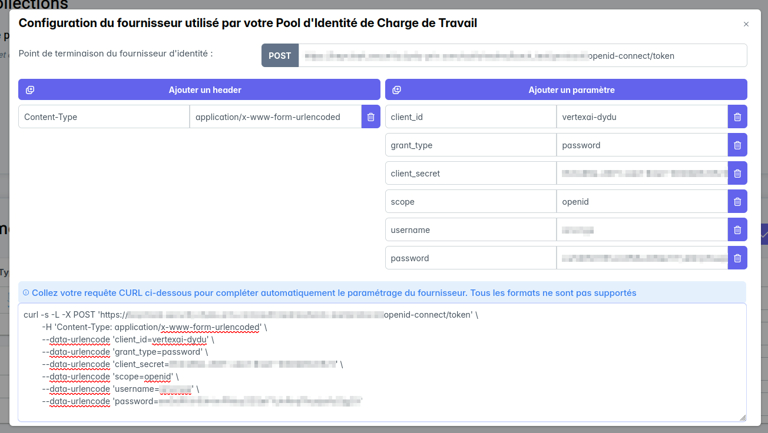Screen dimensions: 768x433
Task: Delete the client_id parameter row
Action: 738,117
